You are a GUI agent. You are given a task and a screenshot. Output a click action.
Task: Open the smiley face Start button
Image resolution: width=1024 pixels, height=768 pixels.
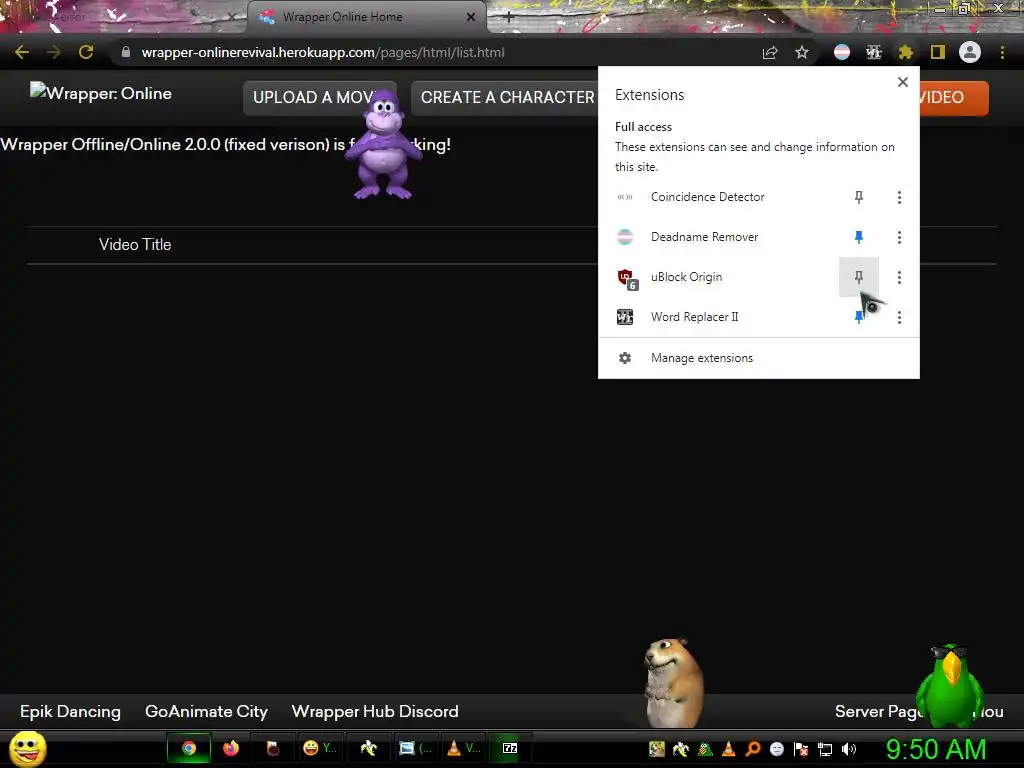click(x=28, y=748)
